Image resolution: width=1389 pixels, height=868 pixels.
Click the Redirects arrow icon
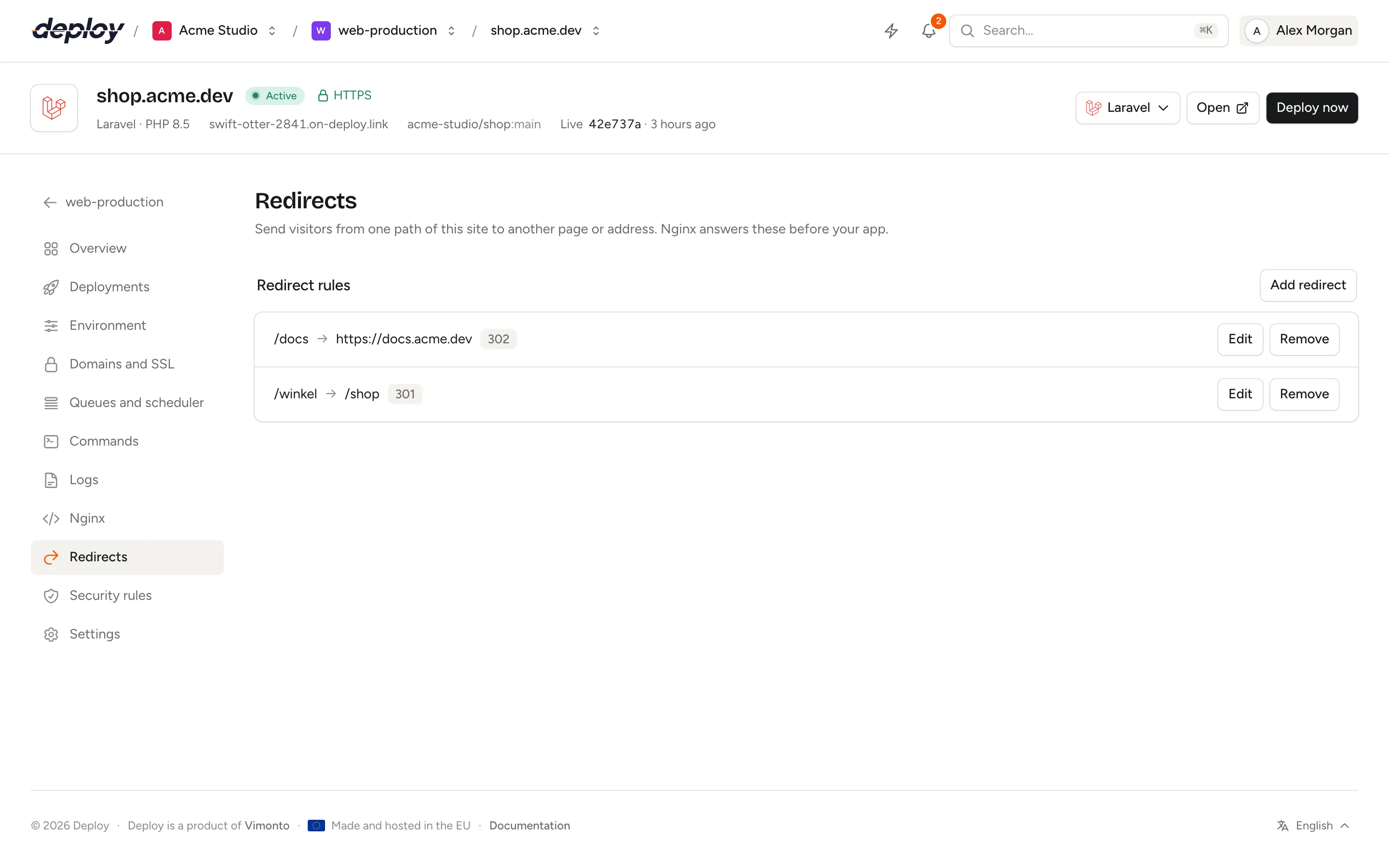click(x=51, y=557)
